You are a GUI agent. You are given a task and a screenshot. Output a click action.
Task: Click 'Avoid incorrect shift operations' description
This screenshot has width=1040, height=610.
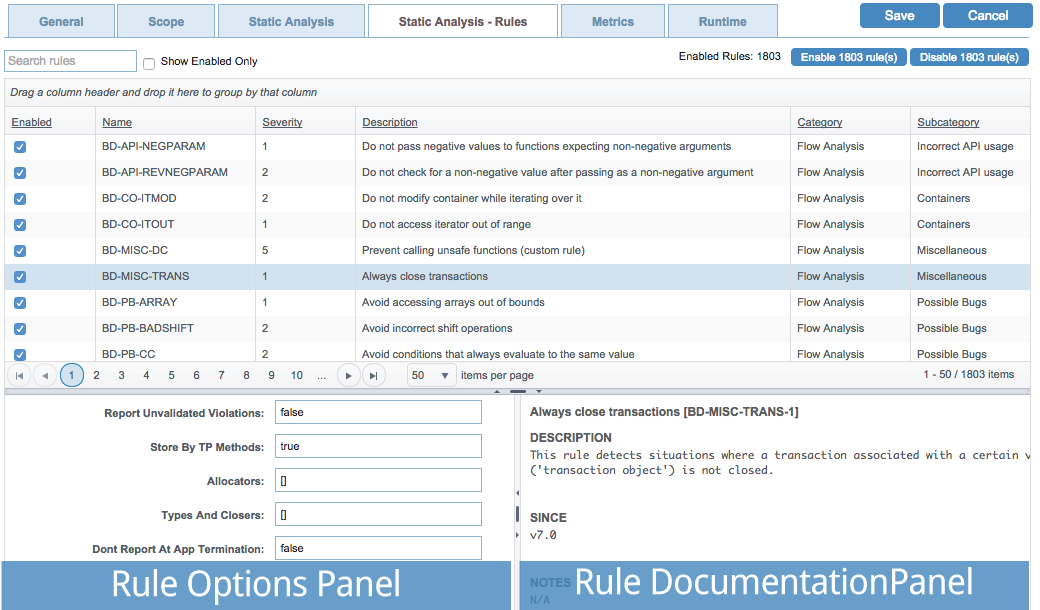pos(437,328)
